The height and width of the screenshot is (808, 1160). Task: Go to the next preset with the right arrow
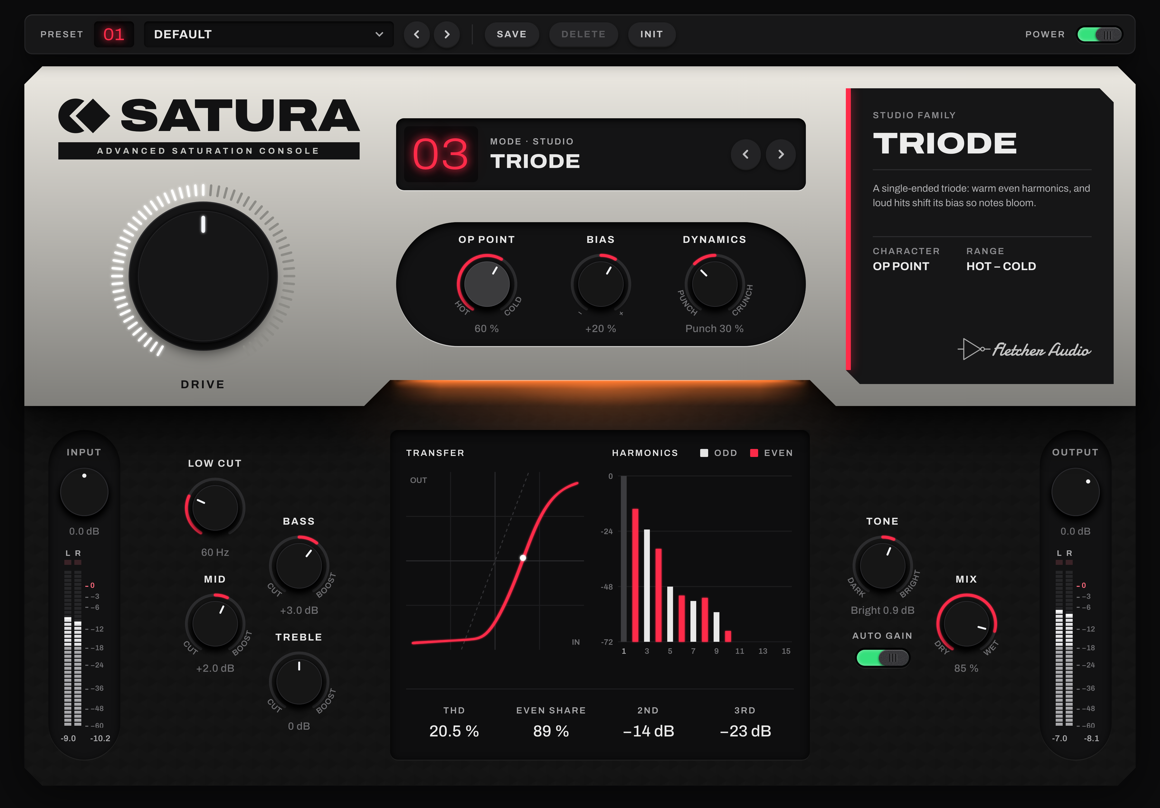coord(447,34)
